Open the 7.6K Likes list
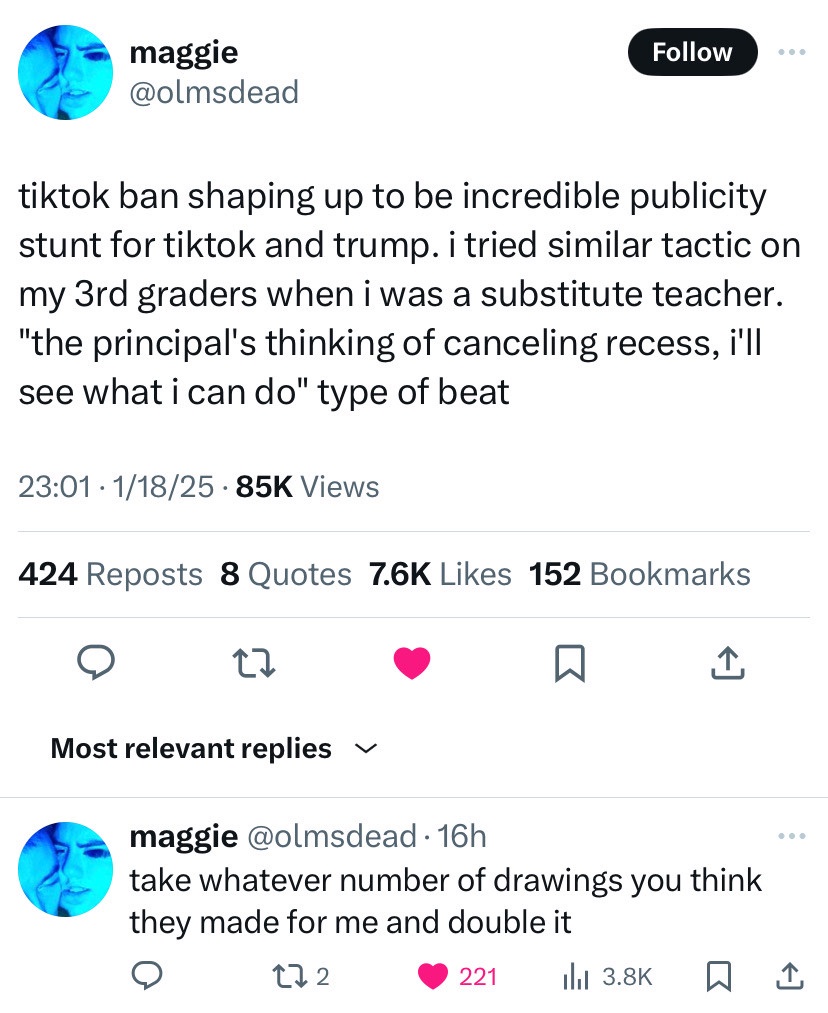The image size is (828, 1013). pyautogui.click(x=440, y=574)
